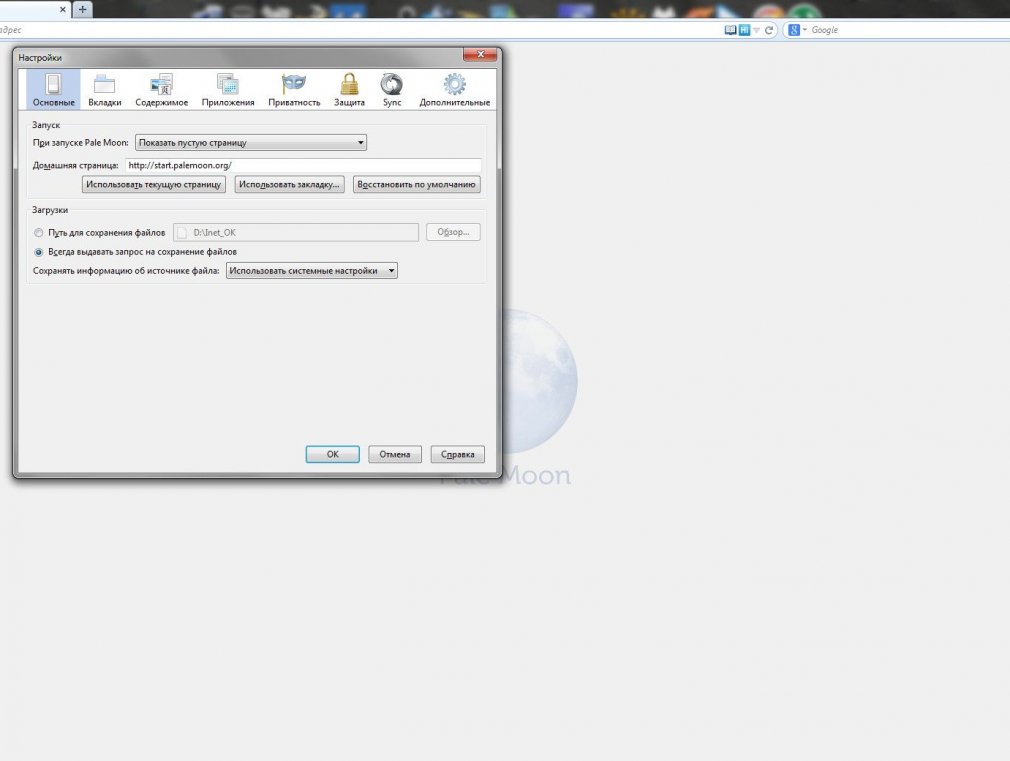Go to the Приложения settings tab
The width and height of the screenshot is (1010, 761).
click(x=228, y=90)
